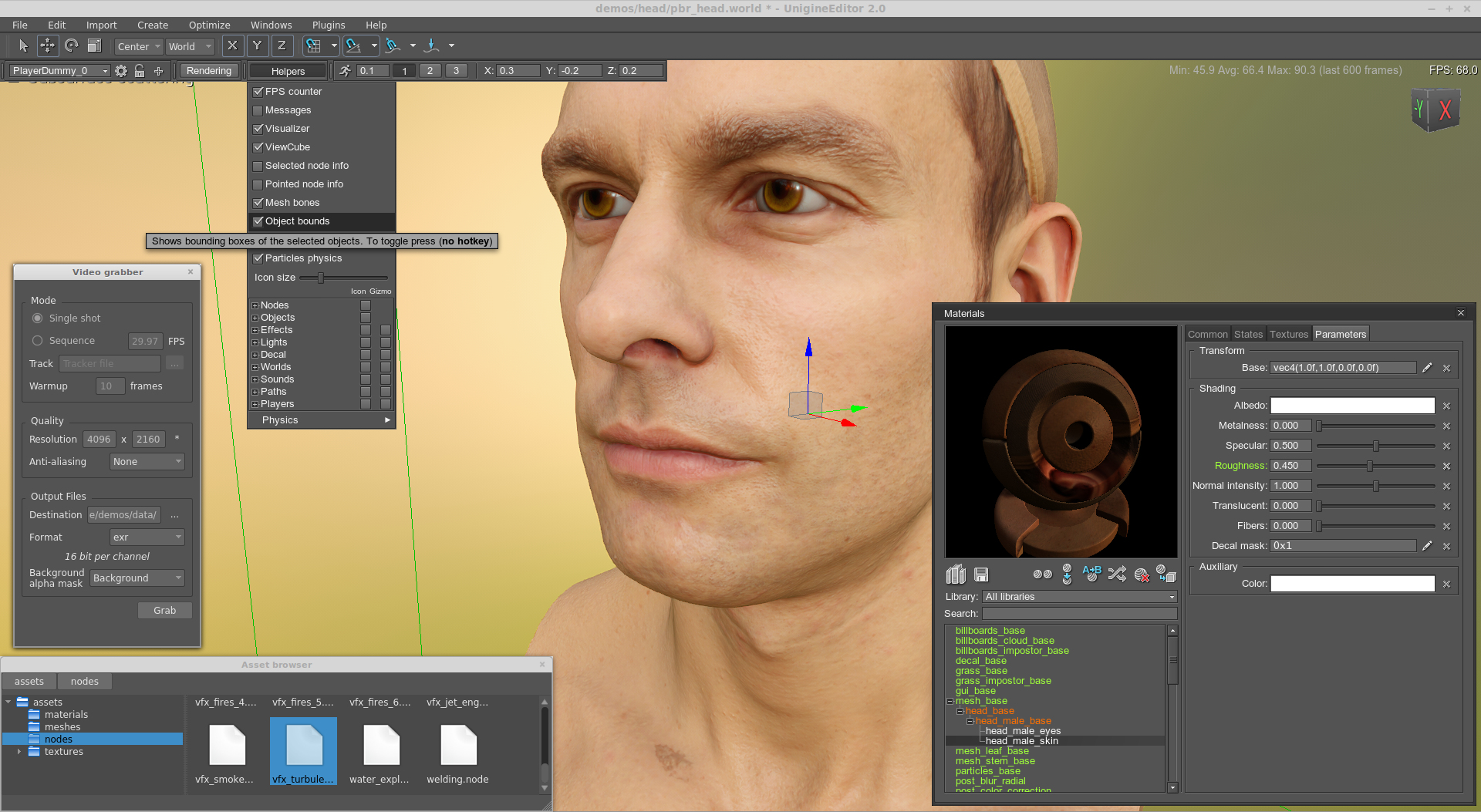Toggle the Mesh bones checkbox

(258, 203)
